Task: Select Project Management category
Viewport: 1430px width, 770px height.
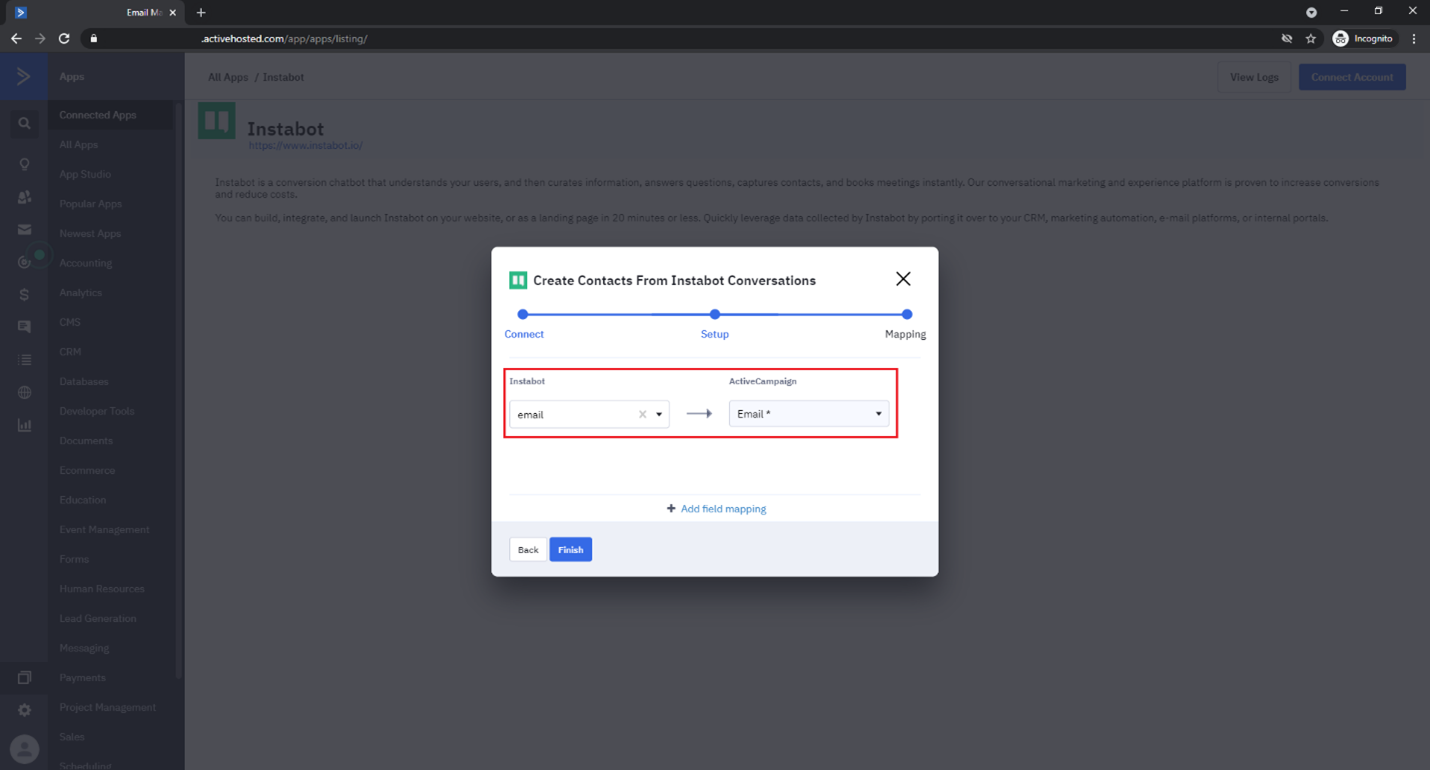Action: click(108, 707)
